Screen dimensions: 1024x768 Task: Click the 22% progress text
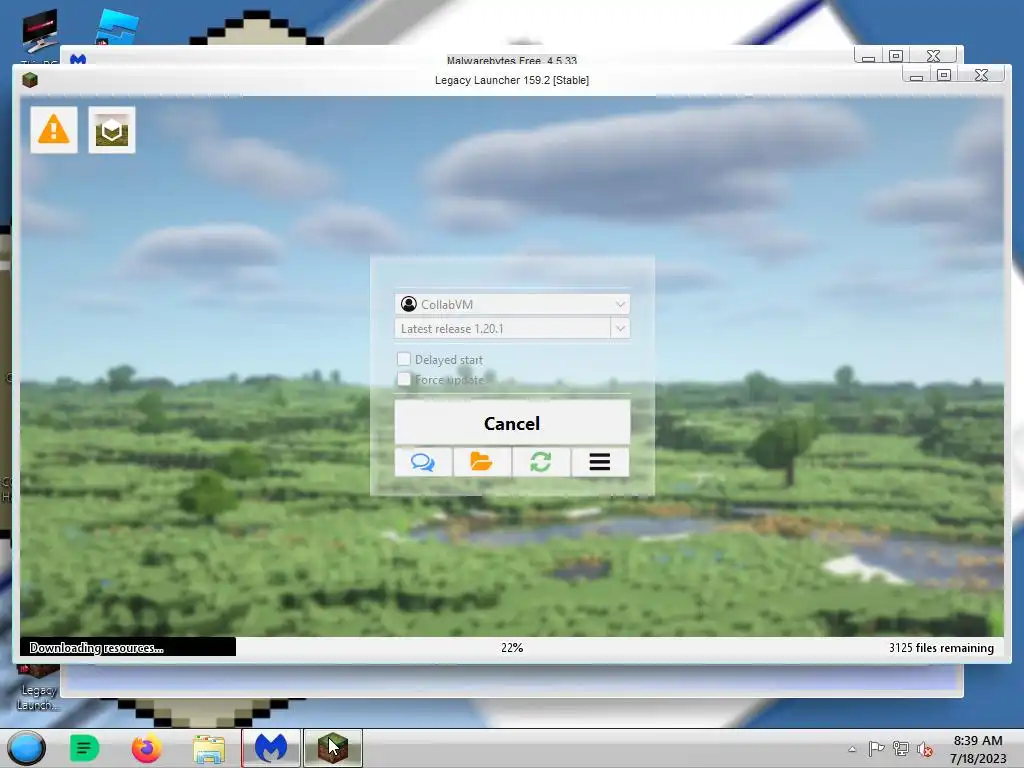[x=512, y=648]
